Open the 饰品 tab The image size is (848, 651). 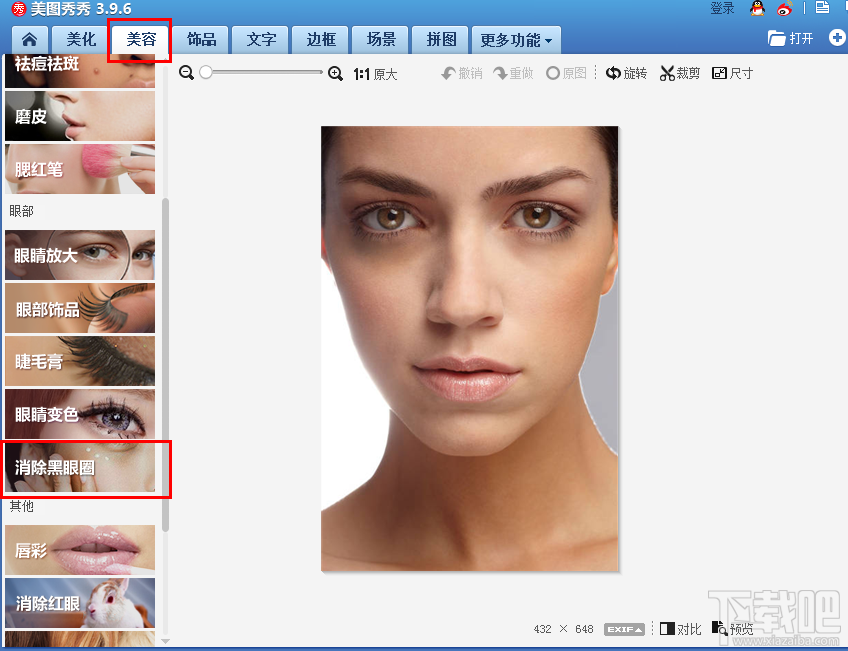(201, 39)
